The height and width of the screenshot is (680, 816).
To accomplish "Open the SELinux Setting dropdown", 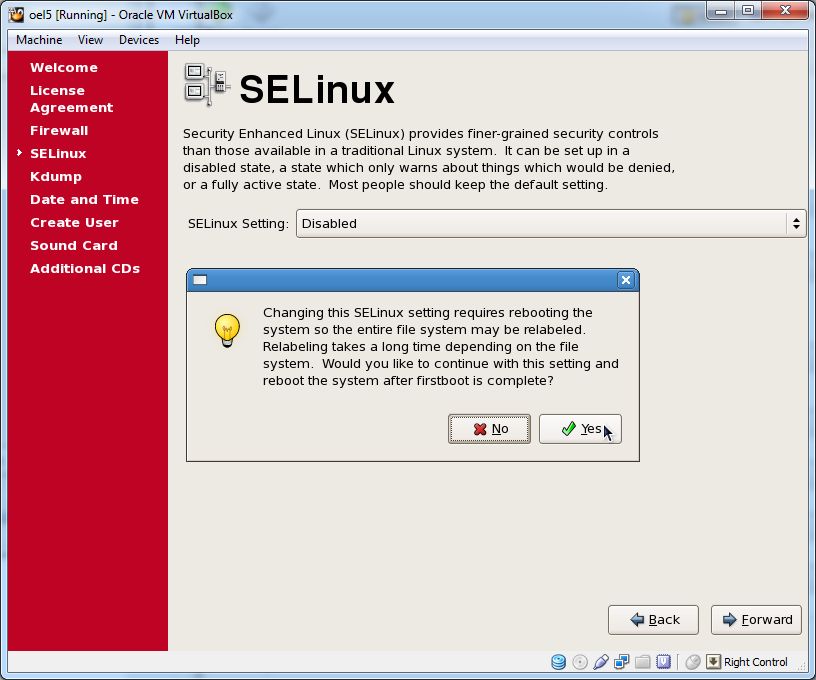I will click(551, 224).
